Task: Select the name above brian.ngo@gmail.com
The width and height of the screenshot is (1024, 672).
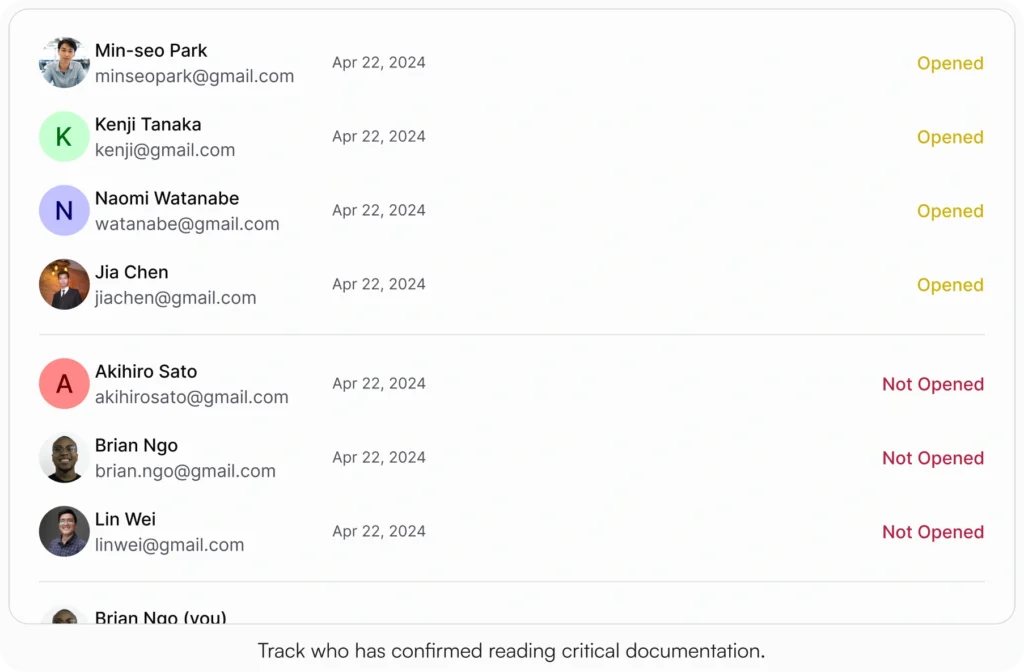Action: coord(136,445)
